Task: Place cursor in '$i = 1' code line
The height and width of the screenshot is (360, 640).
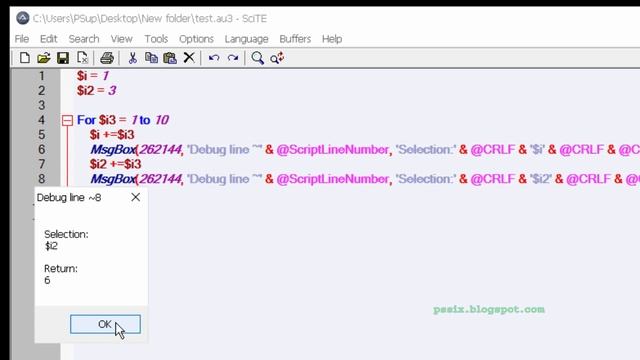Action: 93,76
